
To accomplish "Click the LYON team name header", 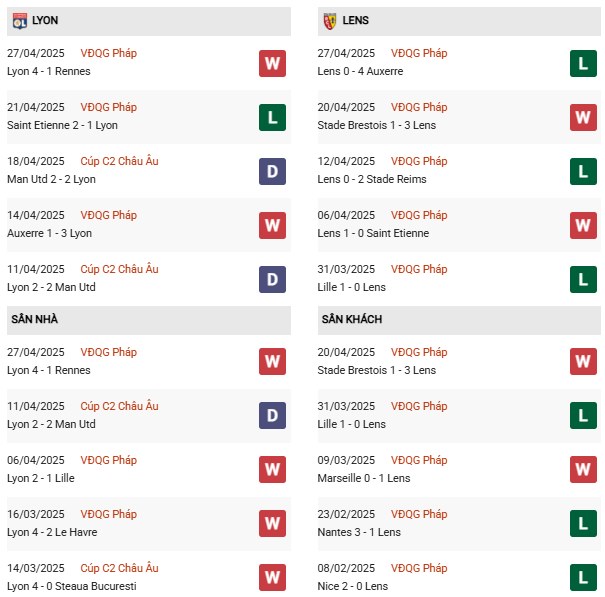I will point(45,20).
